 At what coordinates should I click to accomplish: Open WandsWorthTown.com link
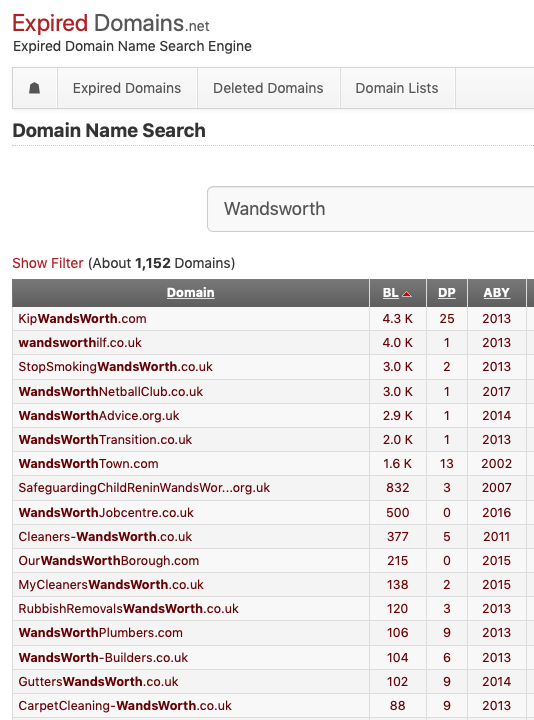click(x=88, y=464)
